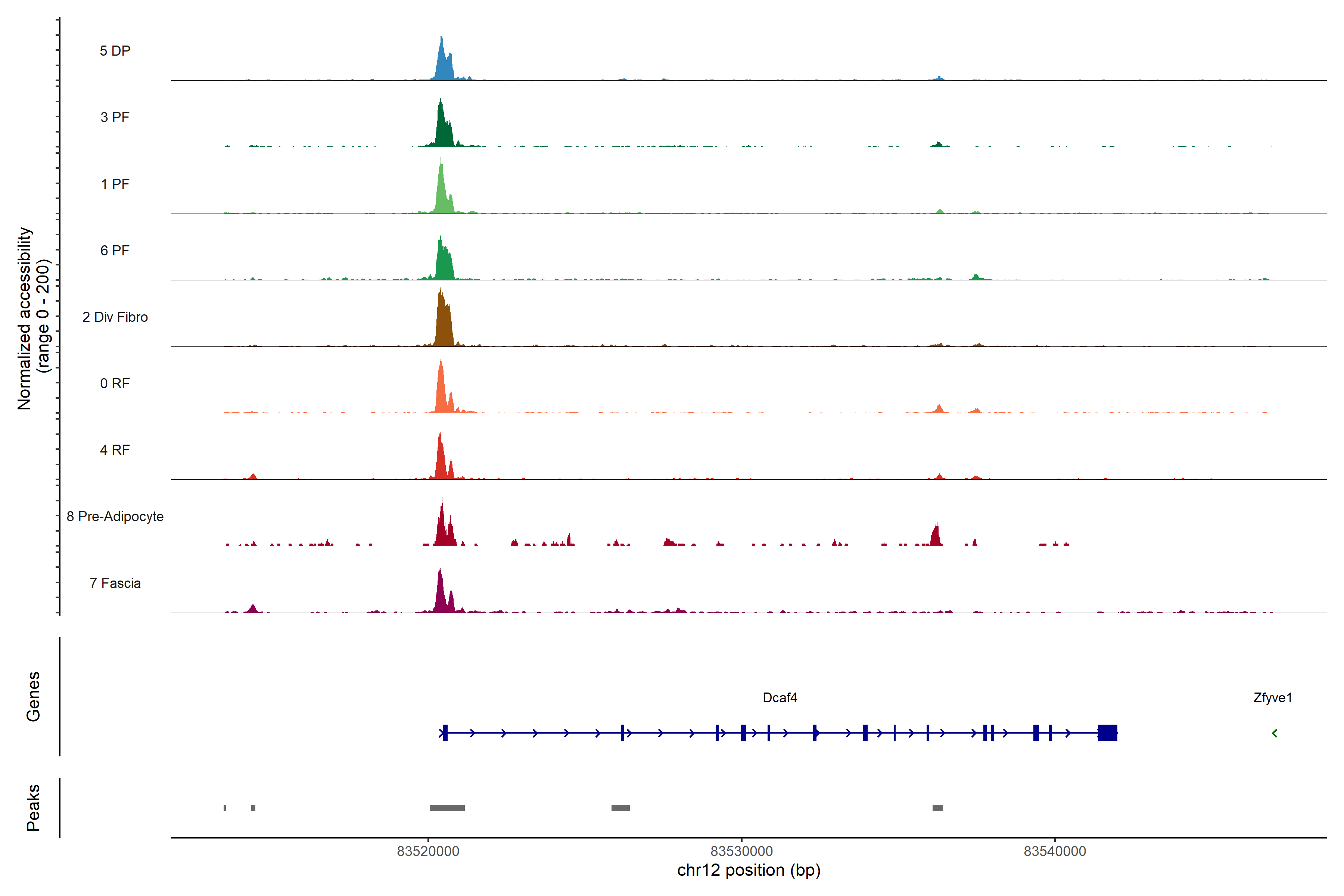Click the Zfyve1 gene name label

(x=1272, y=698)
